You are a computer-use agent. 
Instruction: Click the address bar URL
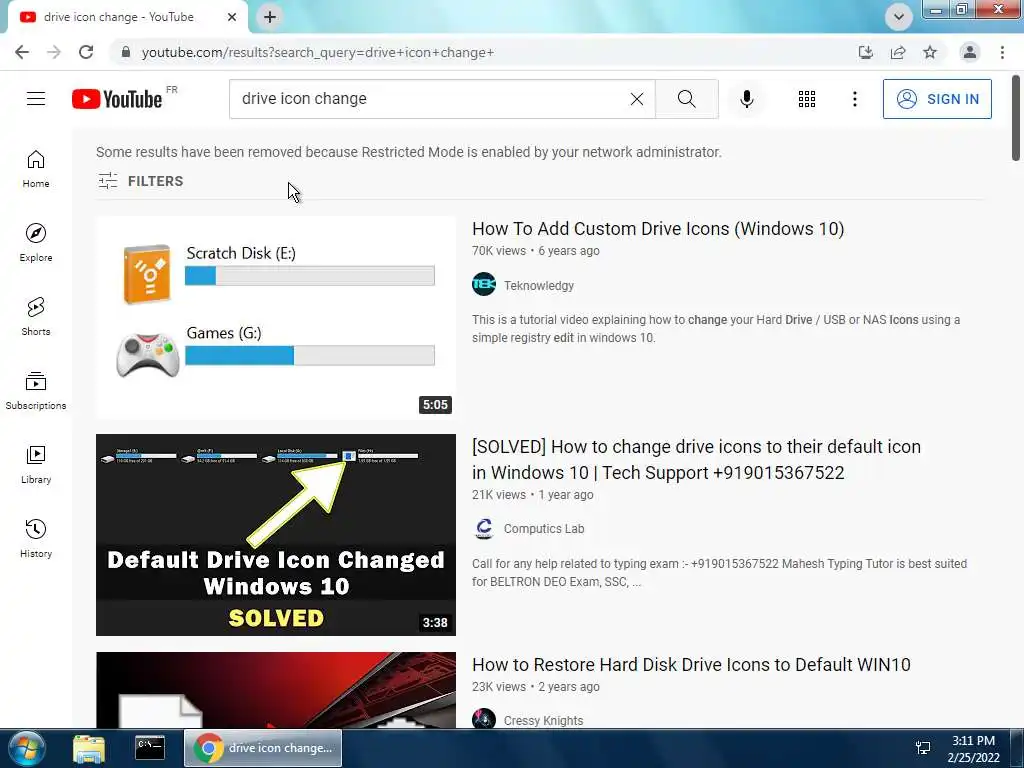click(x=318, y=52)
